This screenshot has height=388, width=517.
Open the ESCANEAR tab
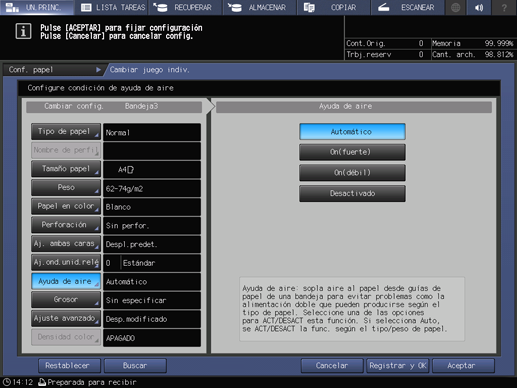pyautogui.click(x=408, y=7)
